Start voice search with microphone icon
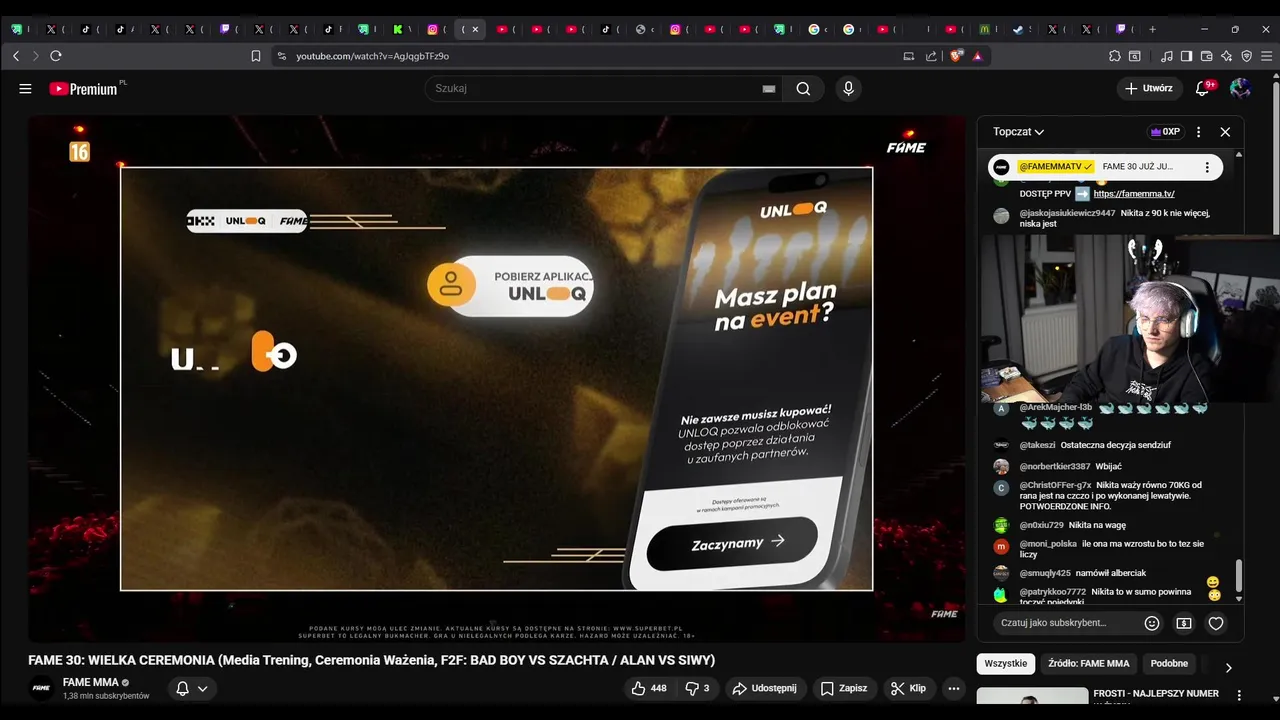Screen dimensions: 1280x720 848,88
